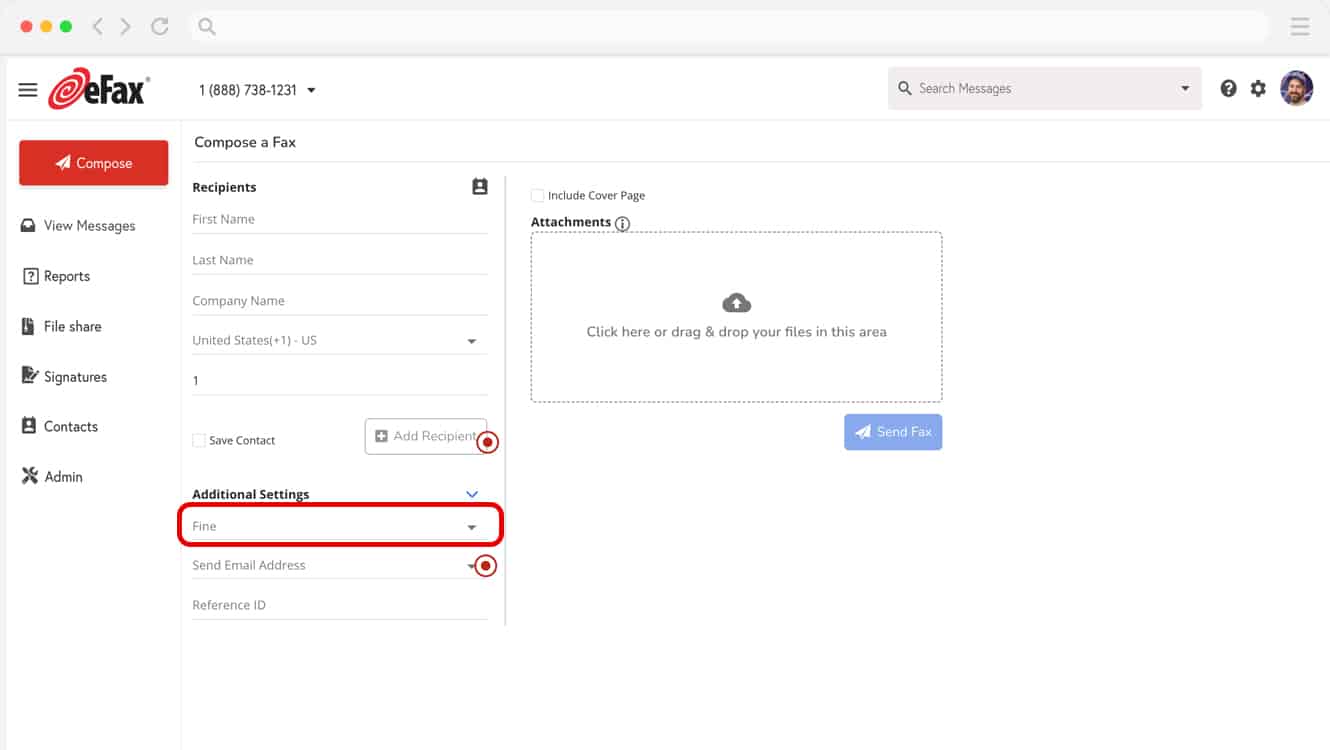
Task: Click the Attachments info icon
Action: tap(623, 224)
